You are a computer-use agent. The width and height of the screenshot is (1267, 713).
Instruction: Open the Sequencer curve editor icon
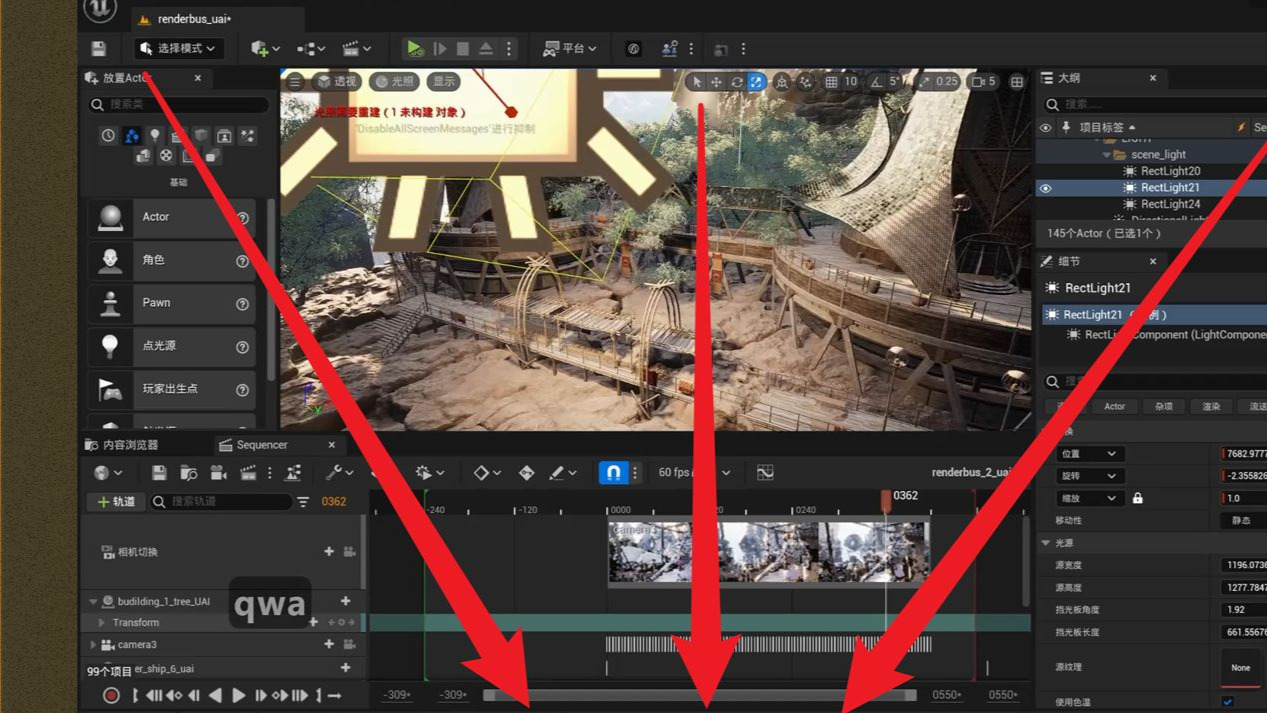coord(765,473)
